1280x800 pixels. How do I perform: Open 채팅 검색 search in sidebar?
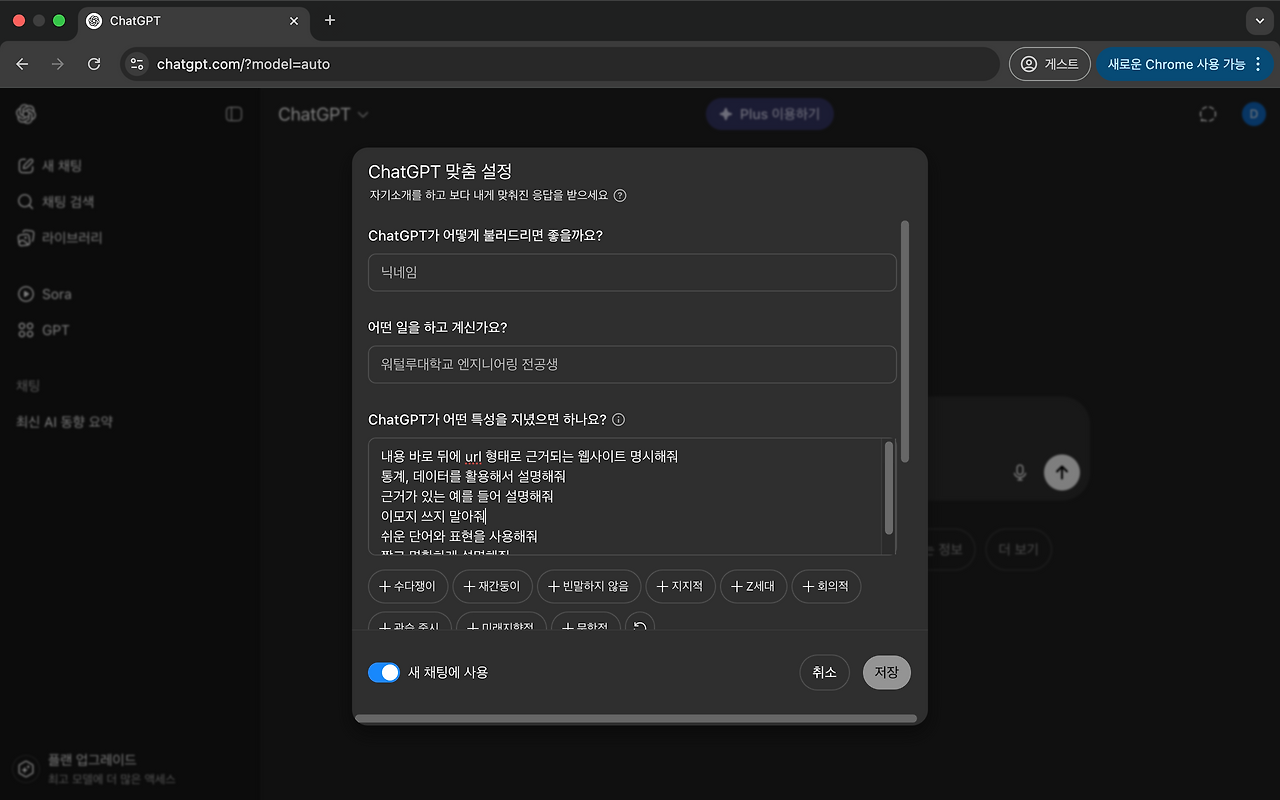[x=56, y=202]
